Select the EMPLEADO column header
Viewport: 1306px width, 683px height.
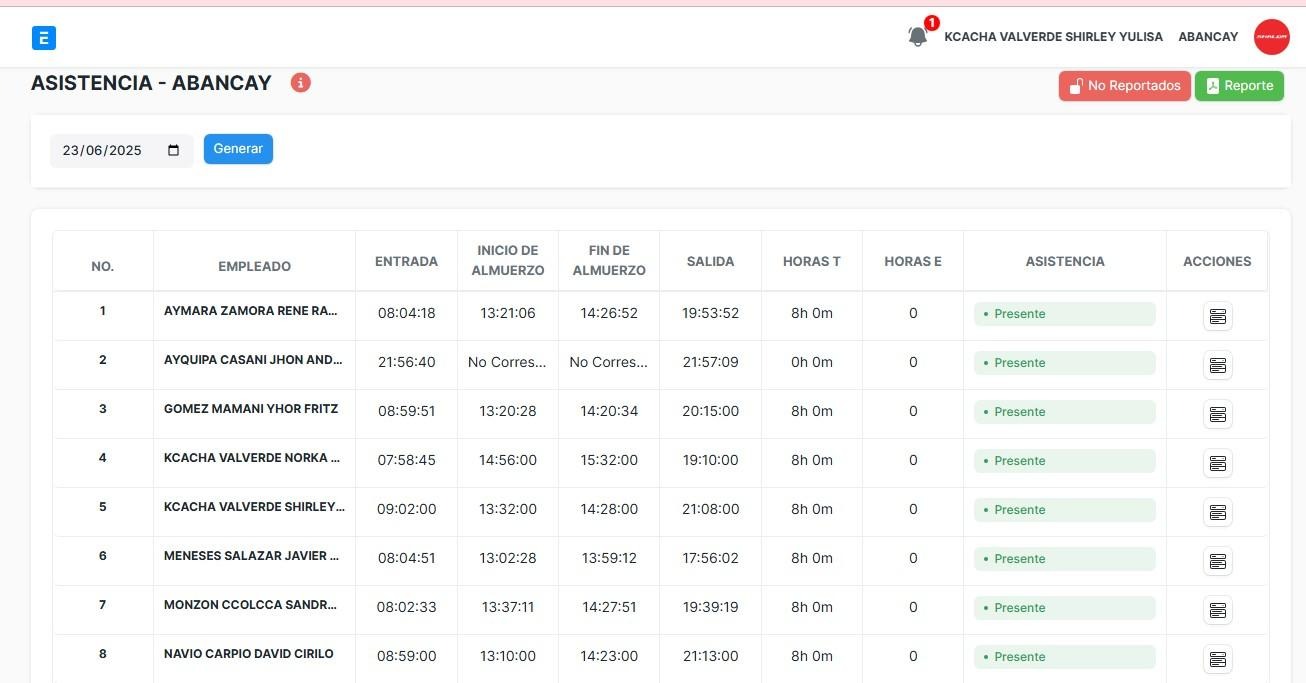click(254, 266)
